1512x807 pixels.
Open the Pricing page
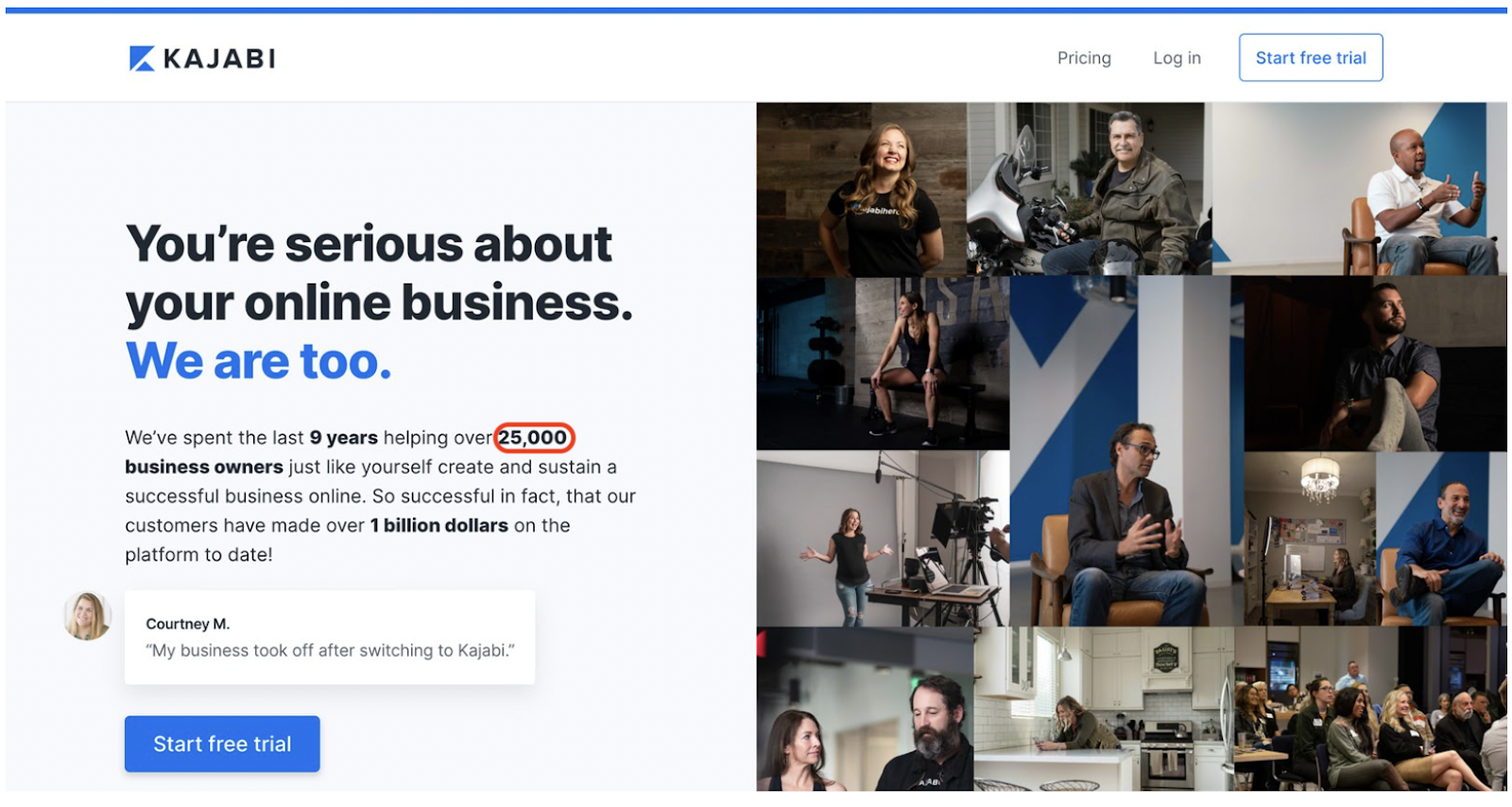click(x=1084, y=59)
